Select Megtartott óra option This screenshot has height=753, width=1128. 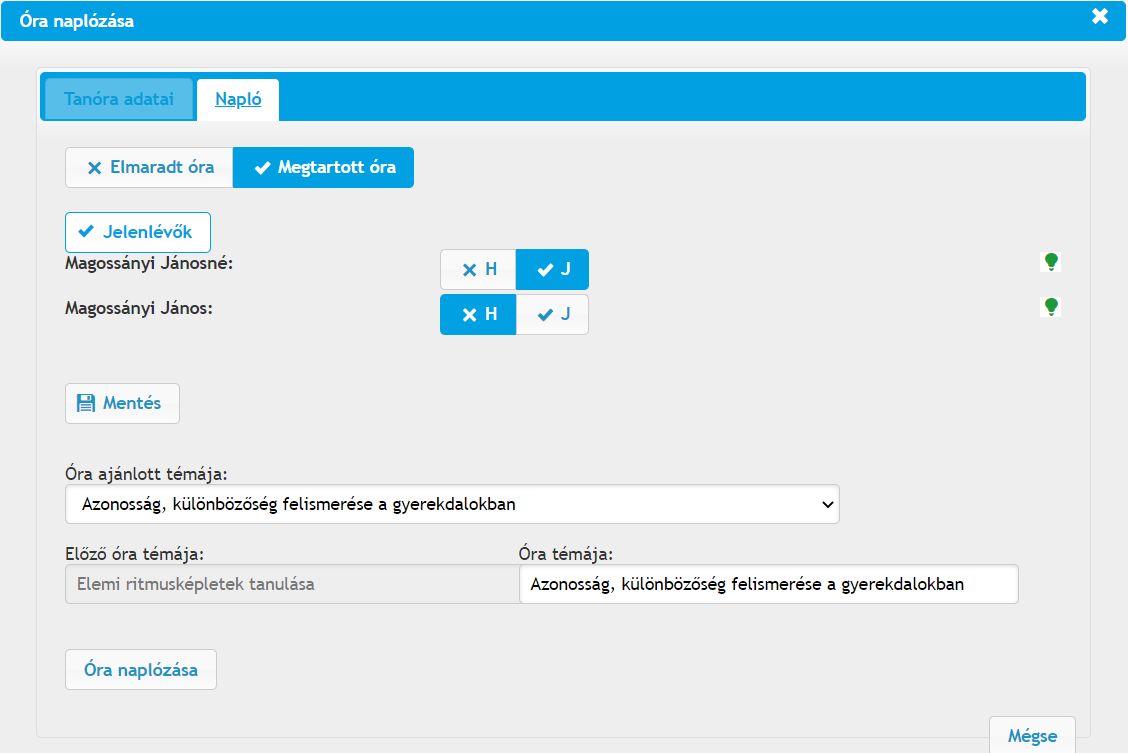click(323, 168)
